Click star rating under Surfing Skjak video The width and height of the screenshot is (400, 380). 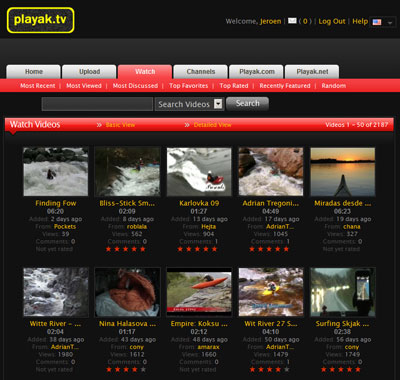point(341,369)
